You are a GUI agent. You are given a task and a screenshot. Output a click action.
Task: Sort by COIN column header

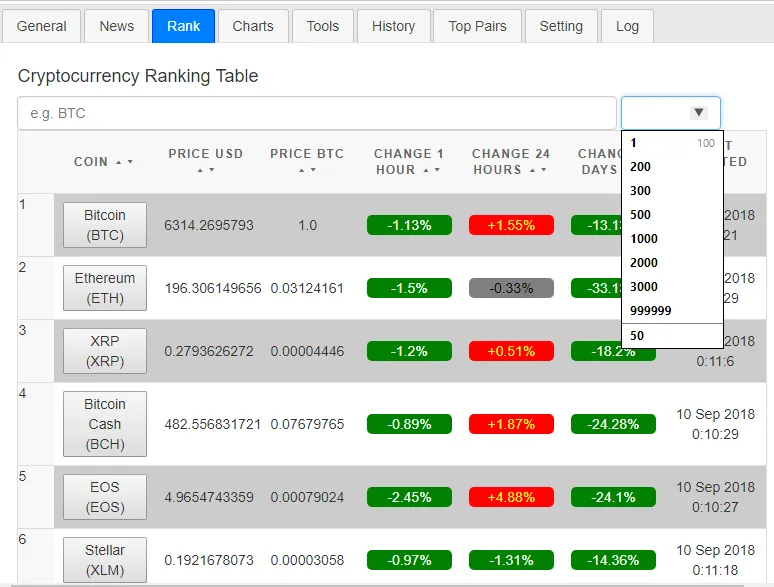click(103, 161)
